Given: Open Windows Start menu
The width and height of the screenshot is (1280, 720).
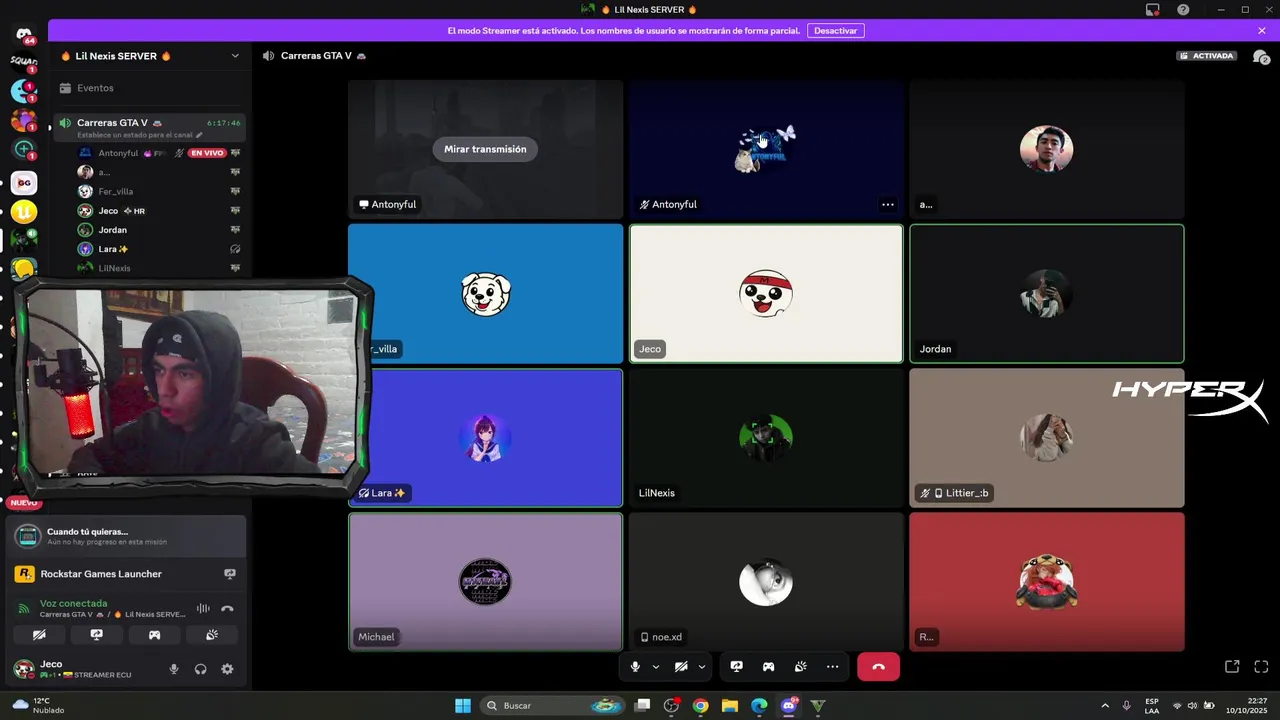Looking at the screenshot, I should point(463,706).
